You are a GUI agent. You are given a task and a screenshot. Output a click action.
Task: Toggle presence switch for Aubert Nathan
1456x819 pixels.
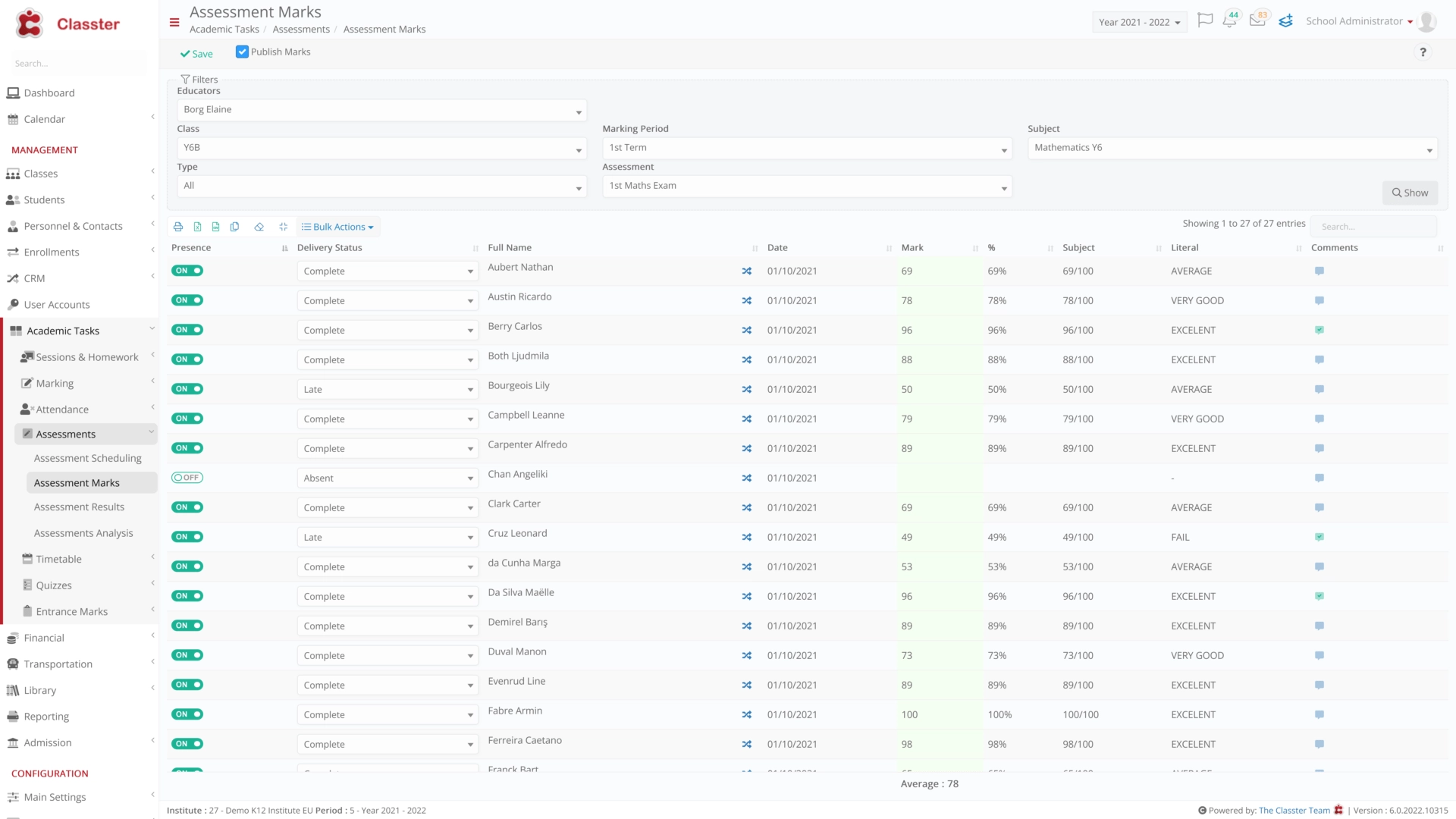(x=187, y=271)
